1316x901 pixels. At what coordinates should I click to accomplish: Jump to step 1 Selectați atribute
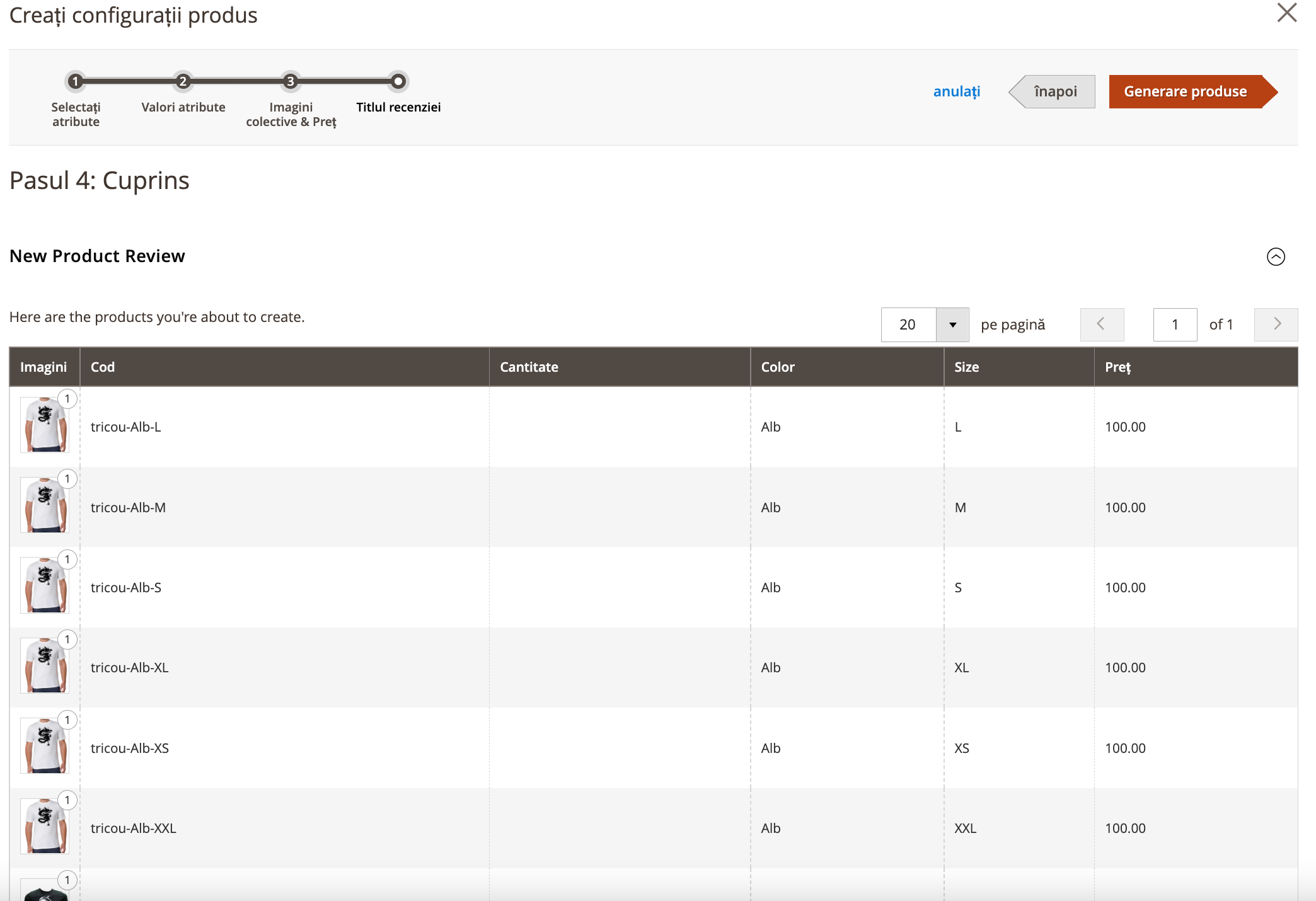coord(76,81)
